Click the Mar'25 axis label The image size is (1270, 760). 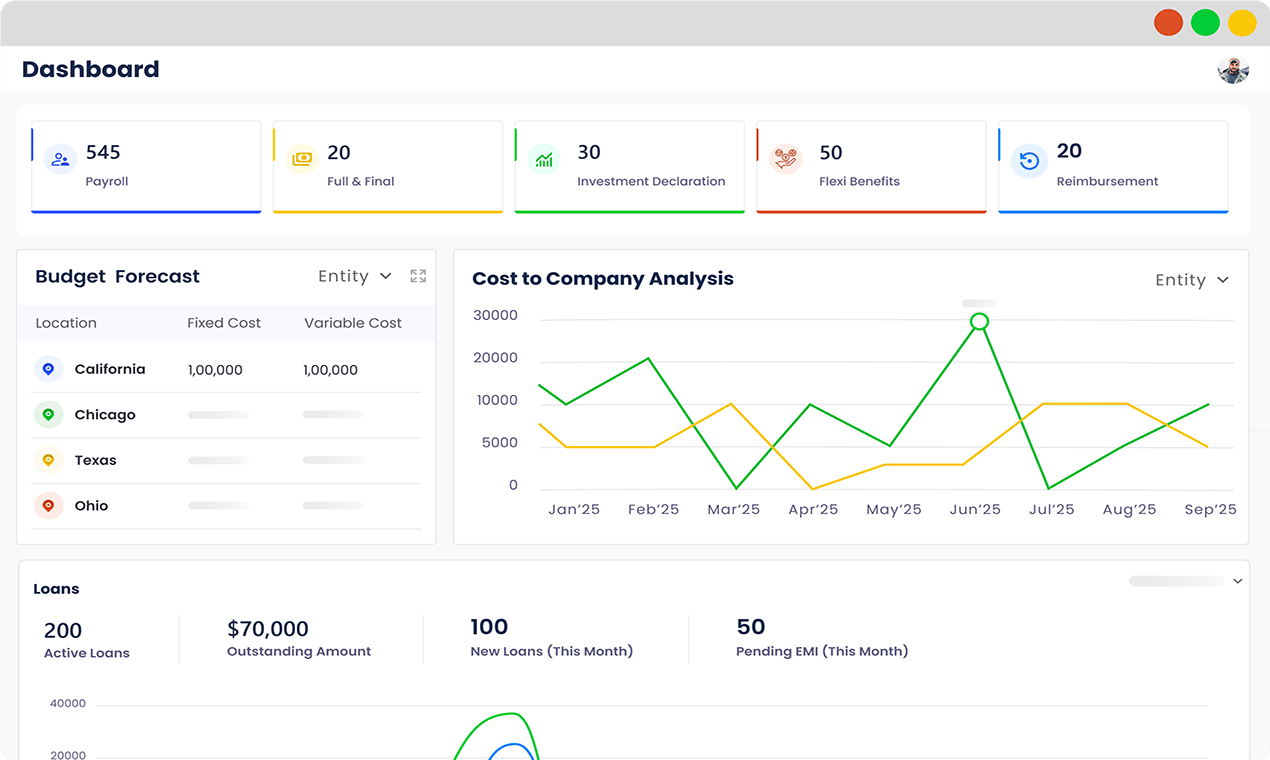(x=733, y=510)
